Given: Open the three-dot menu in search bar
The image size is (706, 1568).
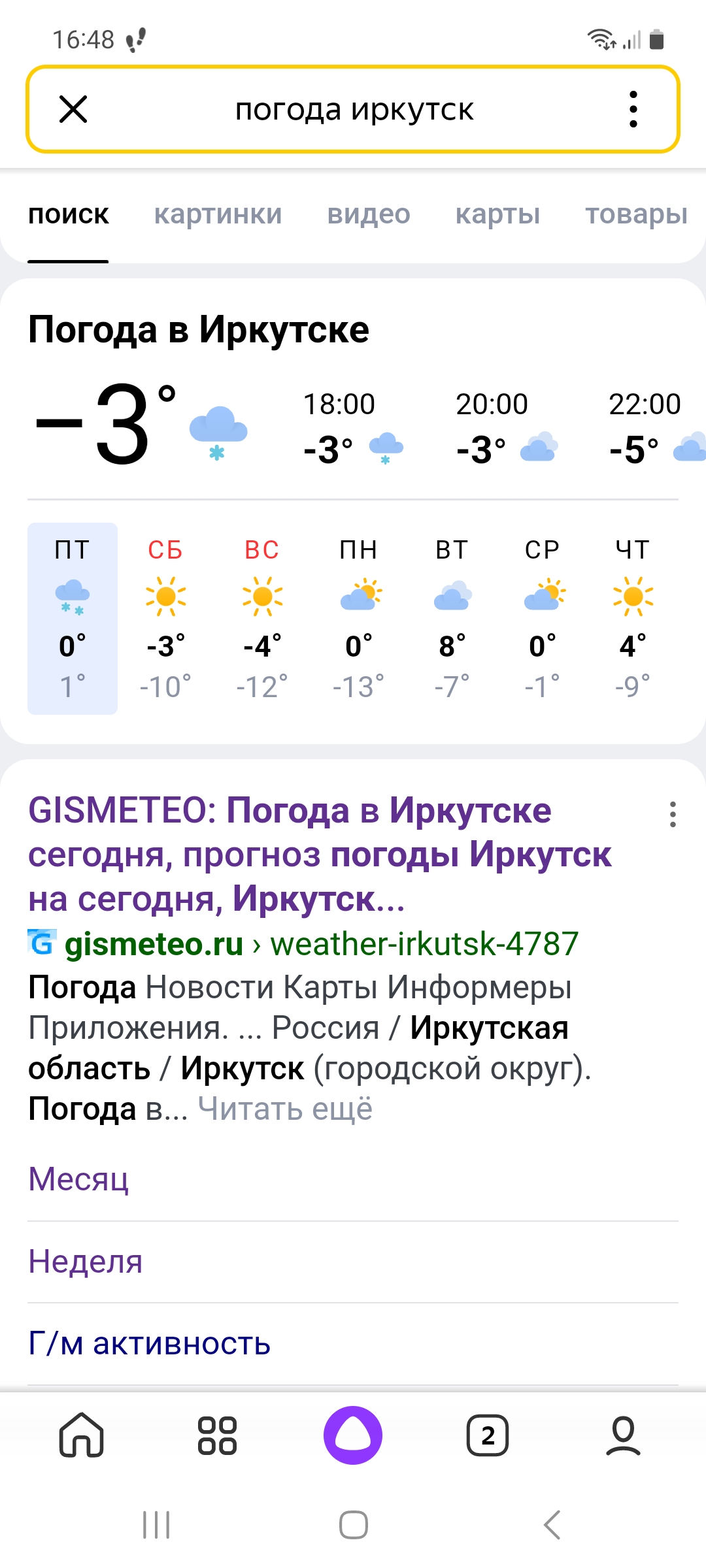Looking at the screenshot, I should (x=633, y=109).
